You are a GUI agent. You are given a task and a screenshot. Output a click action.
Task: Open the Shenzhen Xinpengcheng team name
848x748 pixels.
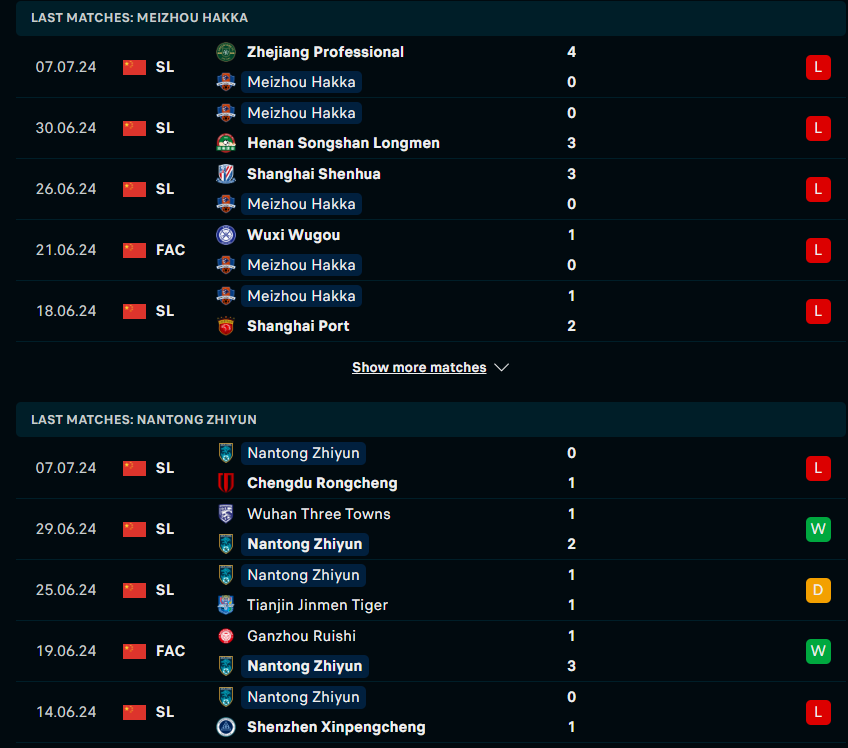point(336,727)
